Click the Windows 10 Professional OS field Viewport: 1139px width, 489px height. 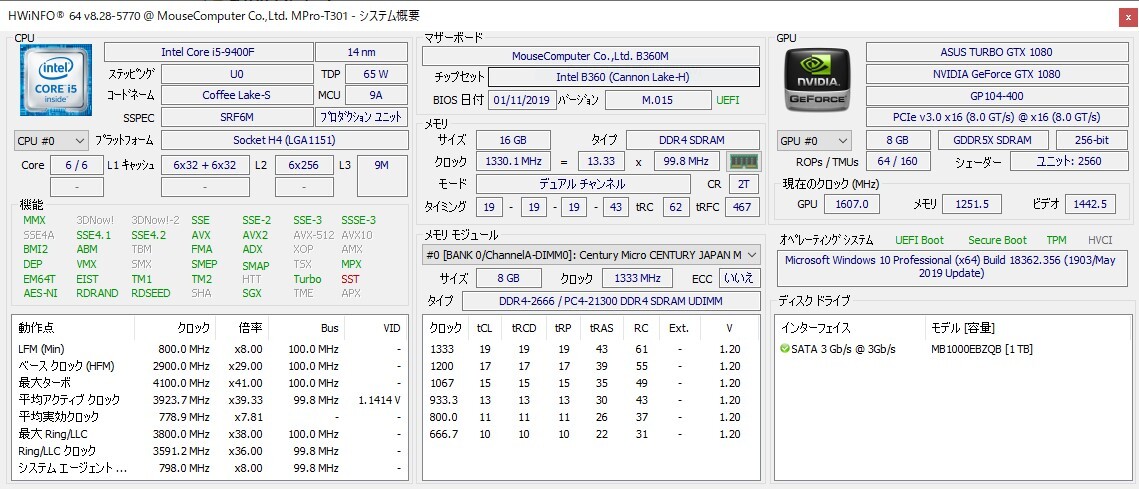952,267
